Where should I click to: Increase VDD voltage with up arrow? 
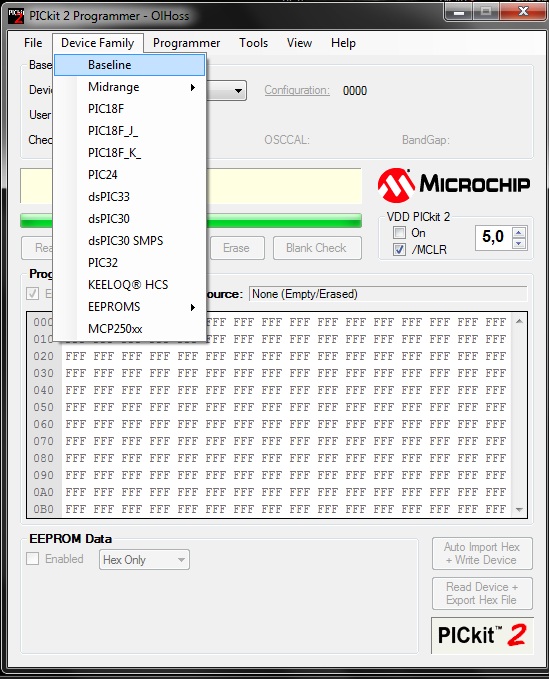pos(519,233)
